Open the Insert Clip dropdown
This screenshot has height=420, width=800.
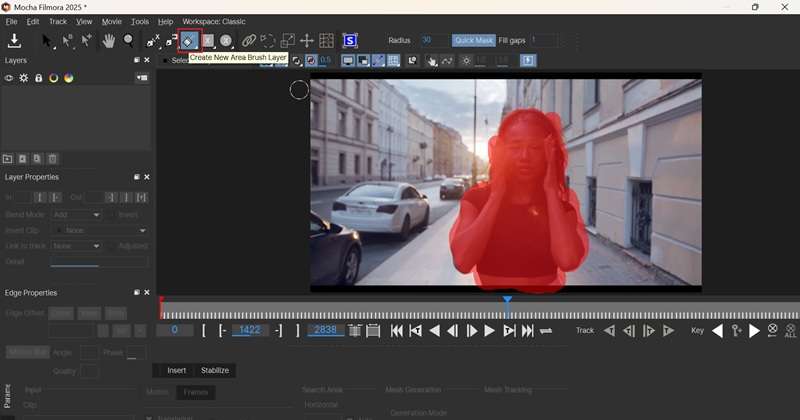[100, 231]
